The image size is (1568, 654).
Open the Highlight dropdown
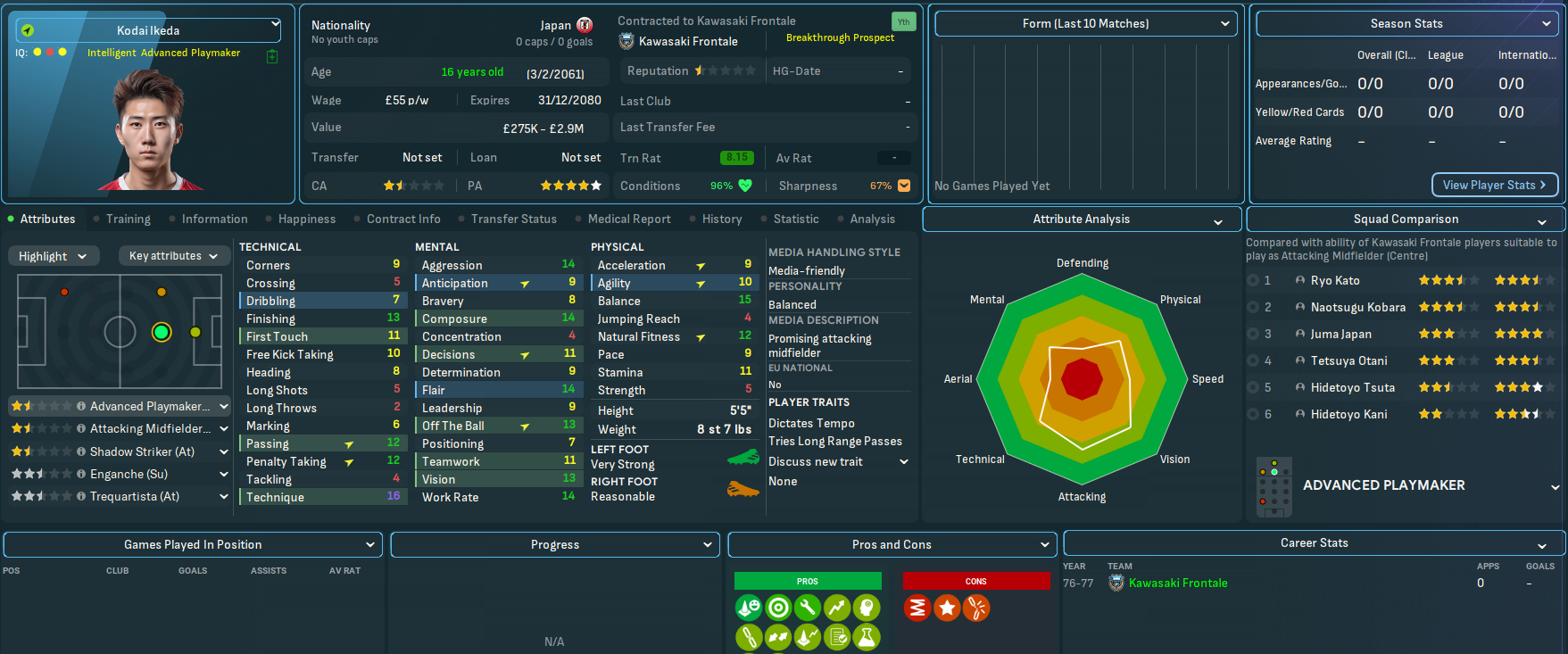(53, 256)
